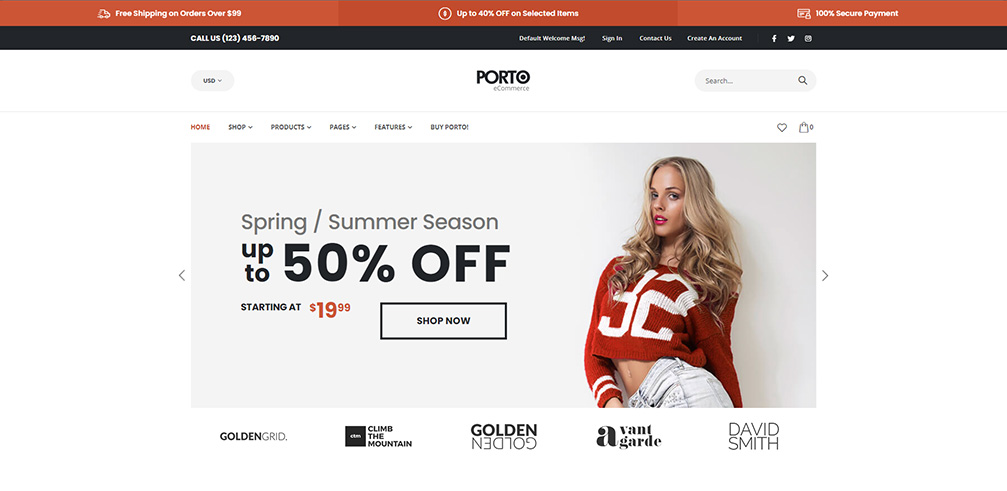Open the Buy Porto! menu item
1007x491 pixels.
point(450,127)
